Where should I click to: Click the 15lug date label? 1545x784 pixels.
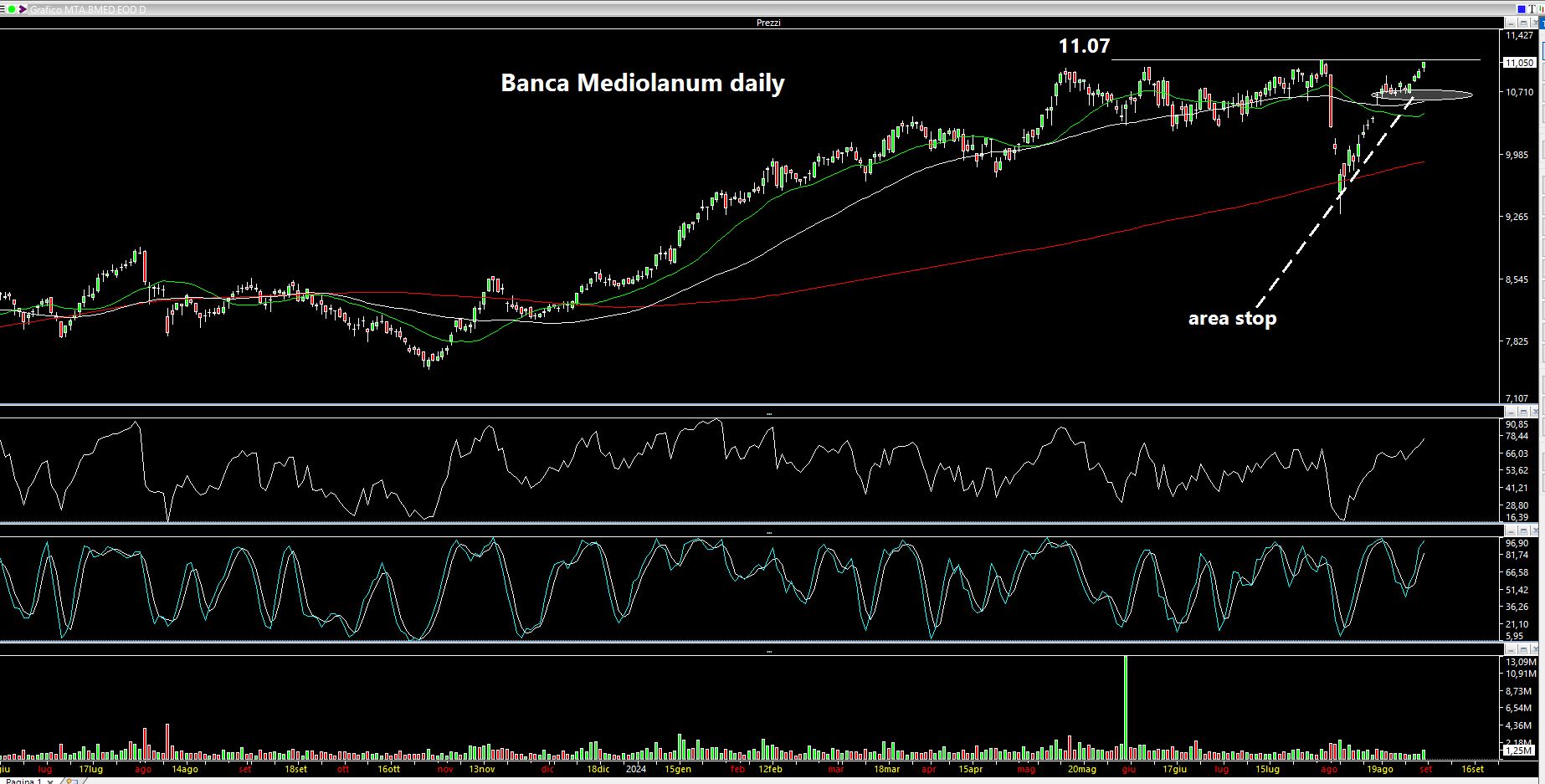[x=1268, y=769]
